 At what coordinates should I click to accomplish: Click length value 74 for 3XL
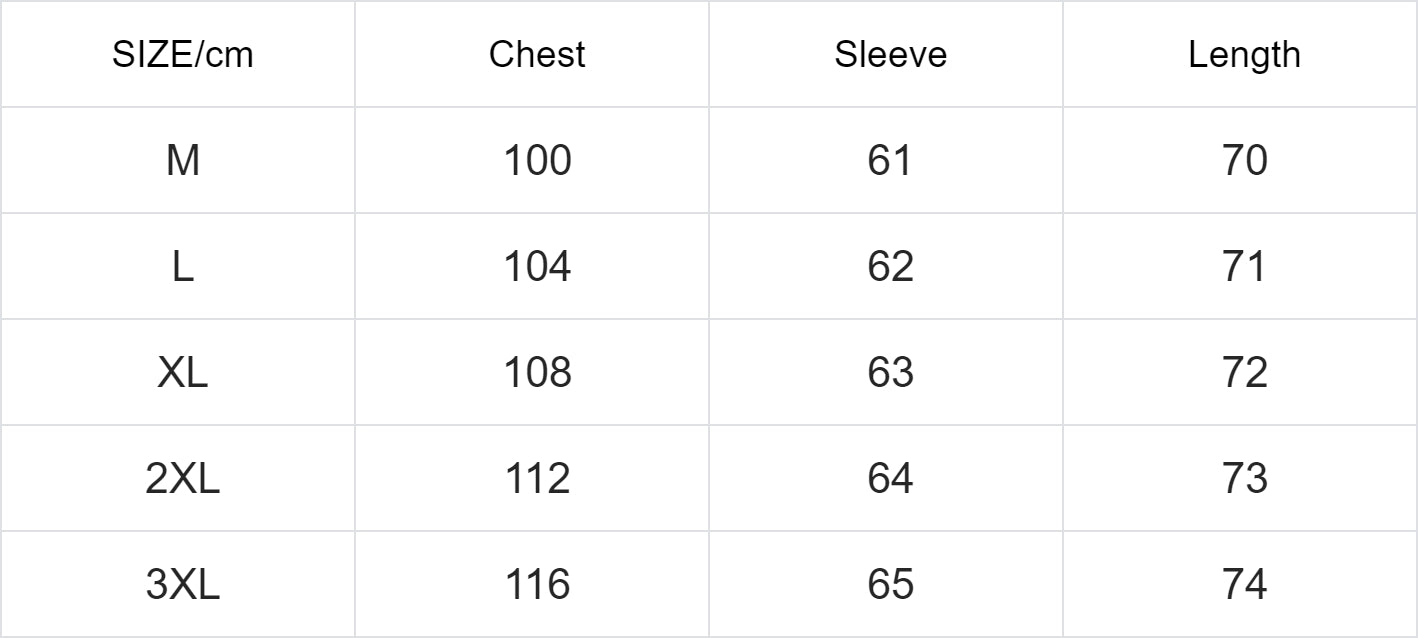pyautogui.click(x=1244, y=584)
